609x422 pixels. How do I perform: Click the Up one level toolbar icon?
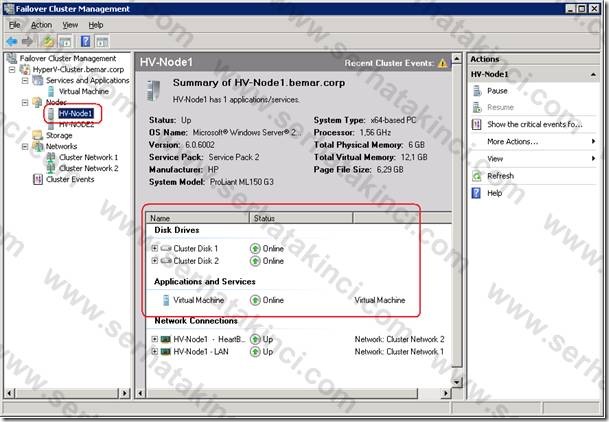tap(48, 41)
